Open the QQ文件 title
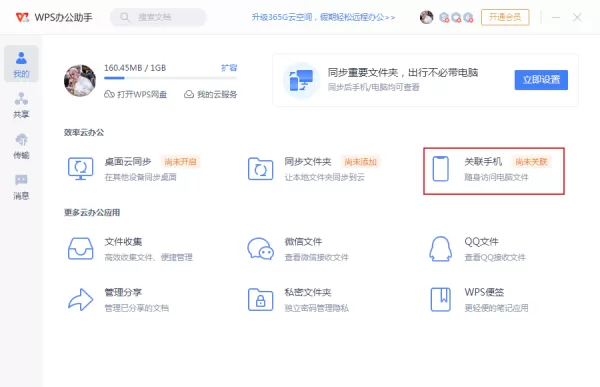The height and width of the screenshot is (387, 600). coord(481,242)
